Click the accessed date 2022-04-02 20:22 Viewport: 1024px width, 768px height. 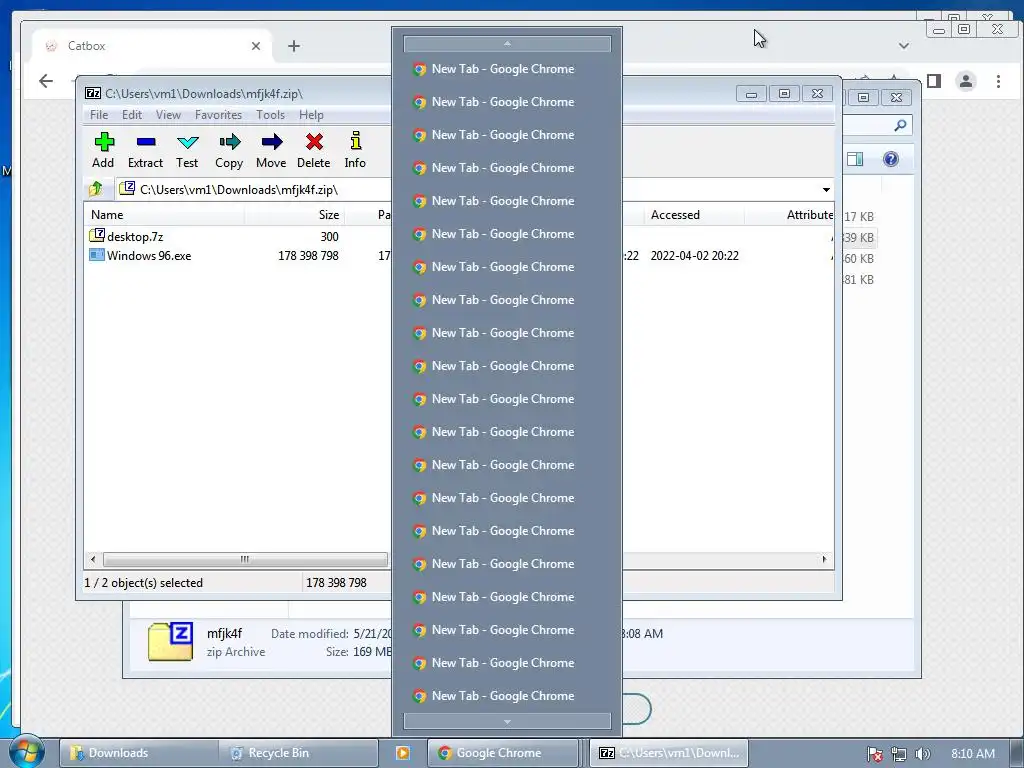[x=694, y=256]
